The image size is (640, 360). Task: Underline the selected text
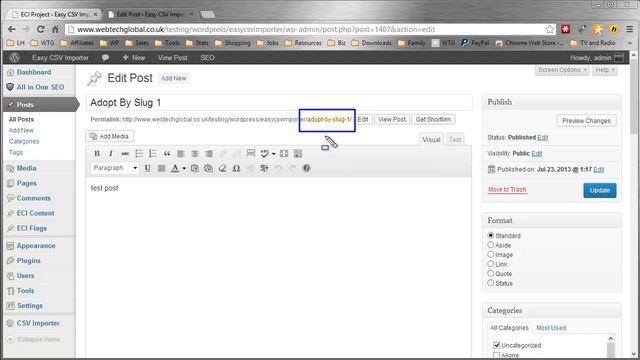coord(148,168)
